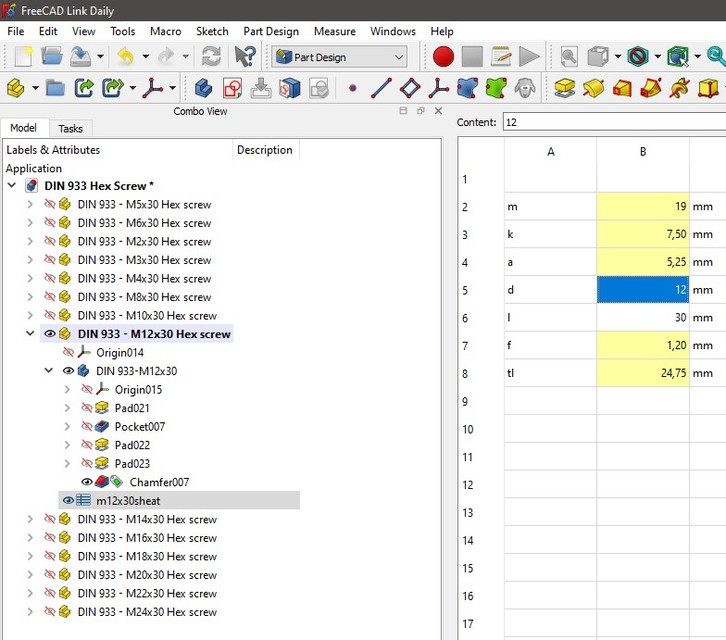Click the Create Group folder icon
This screenshot has height=640, width=726.
click(55, 88)
